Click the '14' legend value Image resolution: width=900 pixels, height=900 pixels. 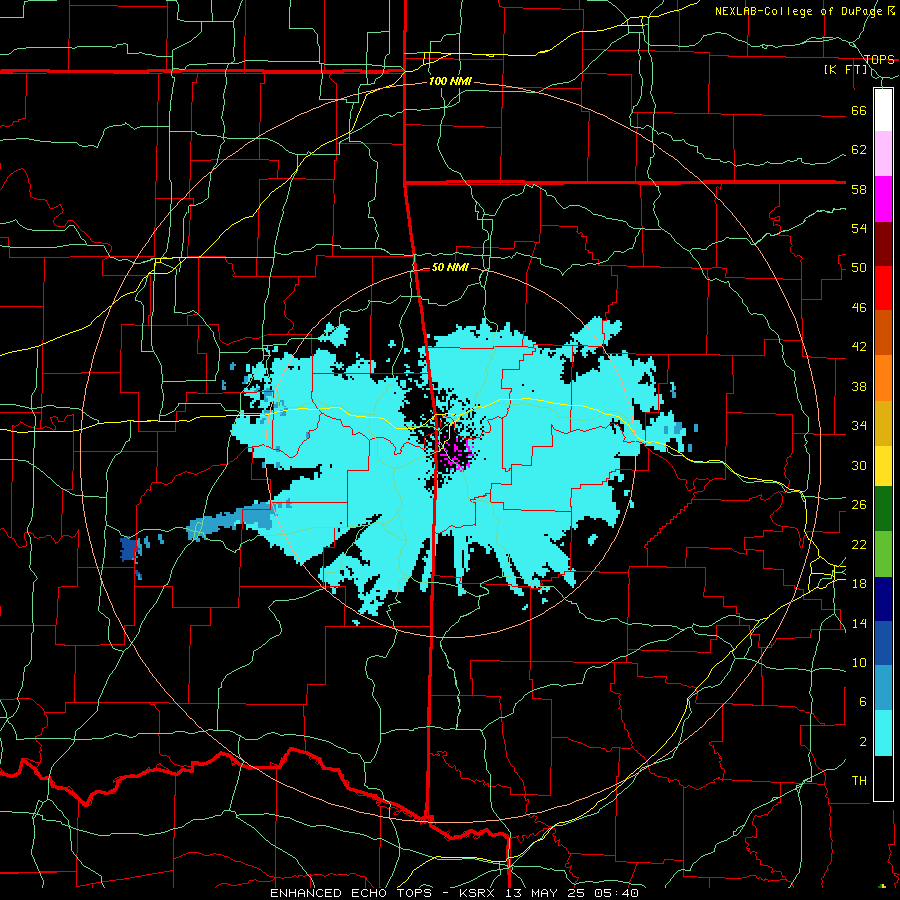pos(859,623)
